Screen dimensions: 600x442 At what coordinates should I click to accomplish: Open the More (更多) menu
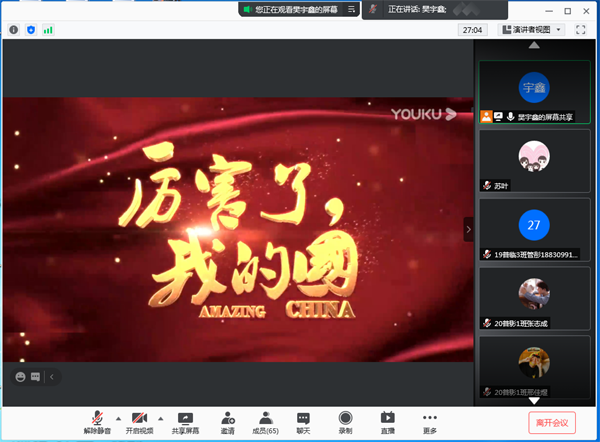click(430, 422)
